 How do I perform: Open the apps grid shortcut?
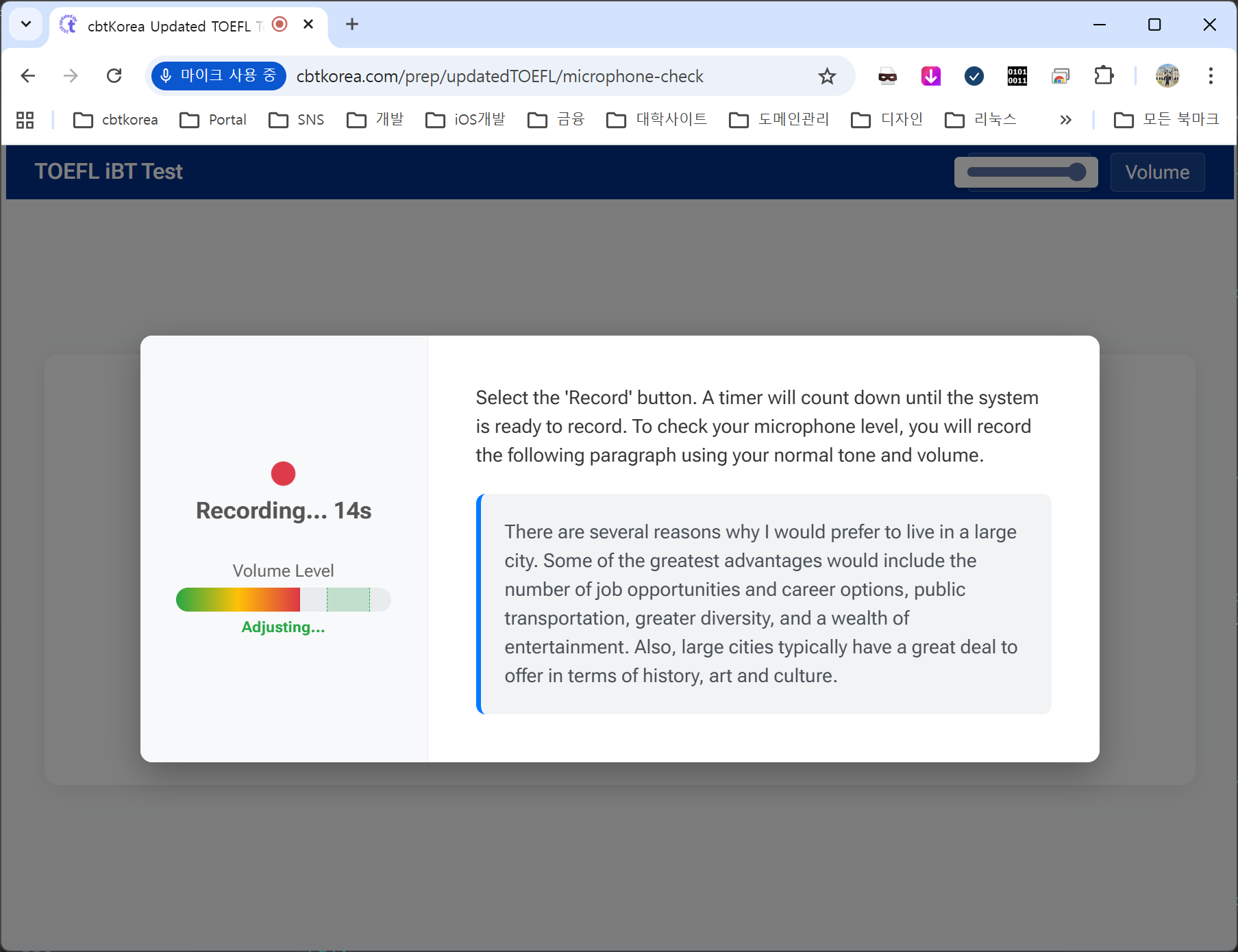coord(25,120)
